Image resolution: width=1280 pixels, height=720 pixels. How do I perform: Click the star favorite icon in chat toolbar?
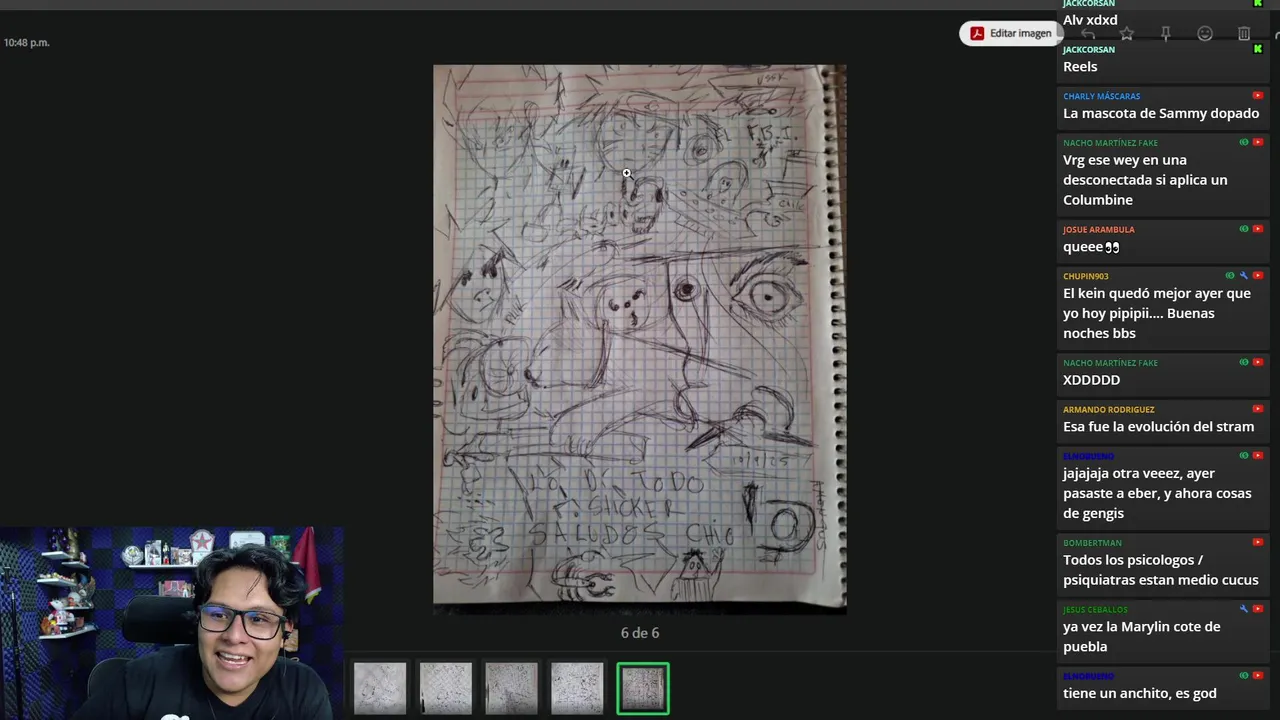tap(1127, 34)
